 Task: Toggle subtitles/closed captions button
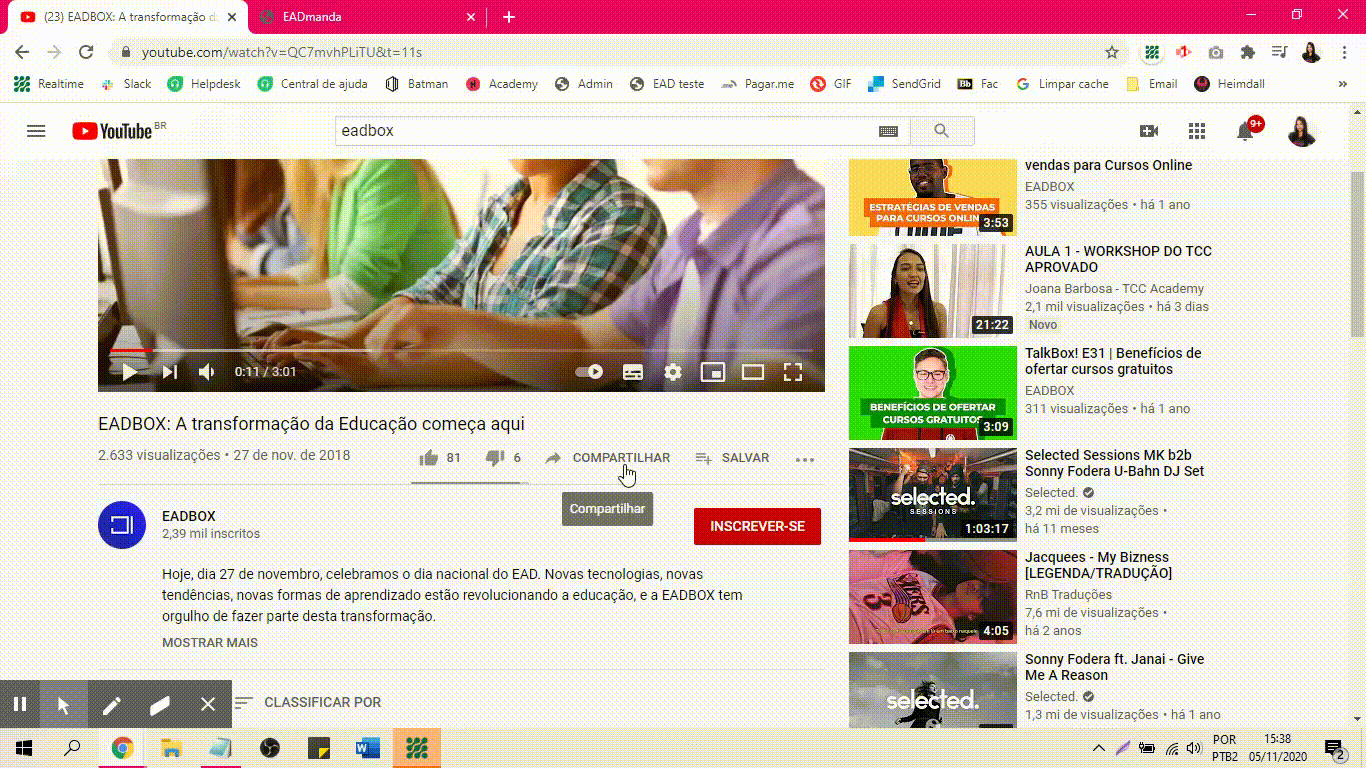coord(633,372)
